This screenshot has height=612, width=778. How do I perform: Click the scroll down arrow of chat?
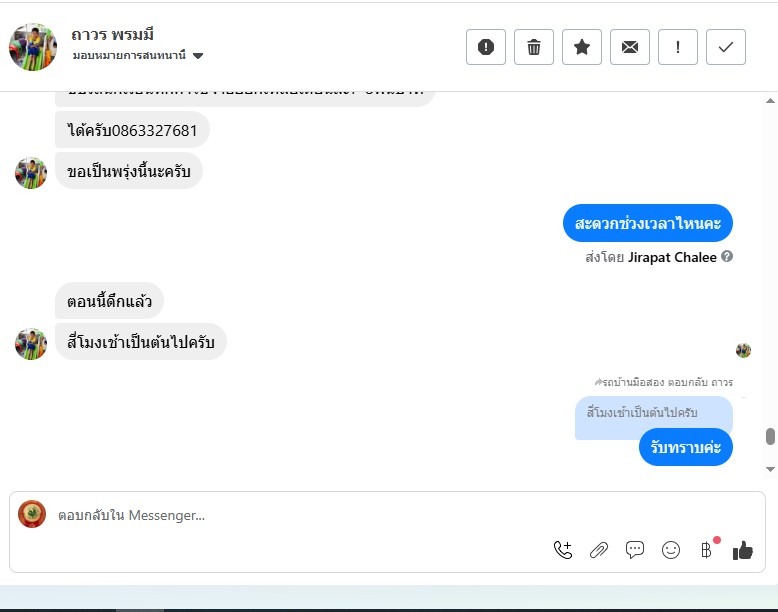coord(770,469)
